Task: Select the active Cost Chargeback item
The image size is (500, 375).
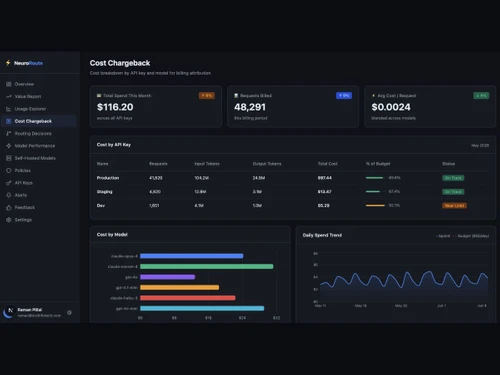Action: pos(39,121)
